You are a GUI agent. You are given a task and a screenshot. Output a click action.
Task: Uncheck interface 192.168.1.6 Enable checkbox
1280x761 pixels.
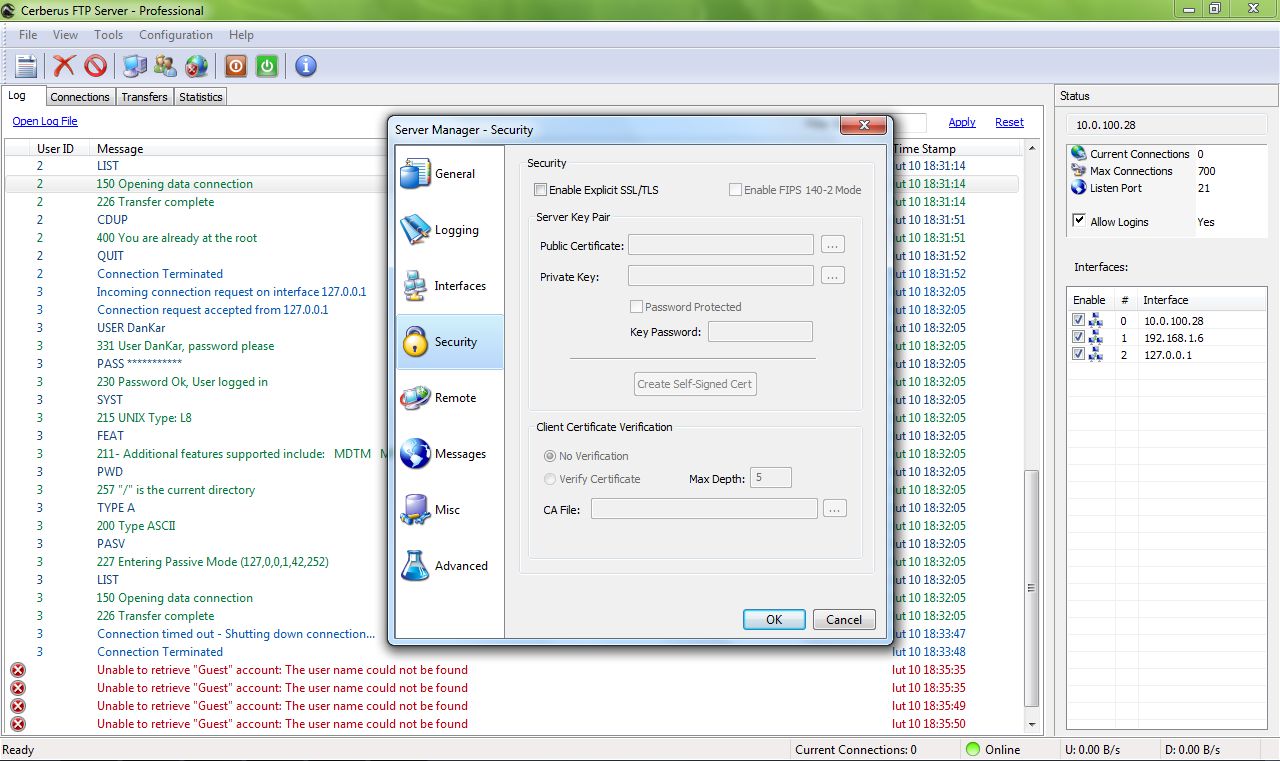1078,337
